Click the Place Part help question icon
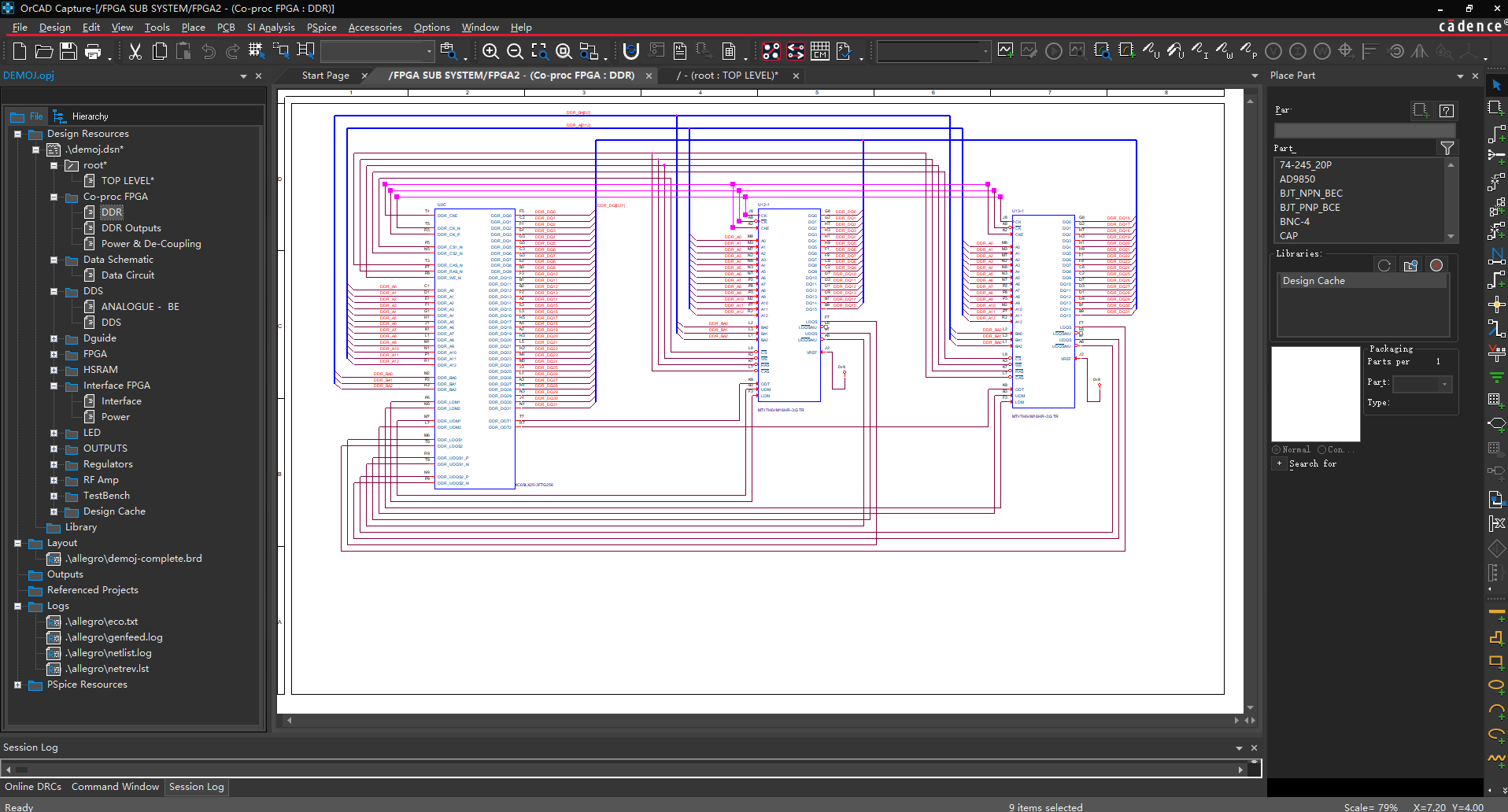 (1447, 110)
